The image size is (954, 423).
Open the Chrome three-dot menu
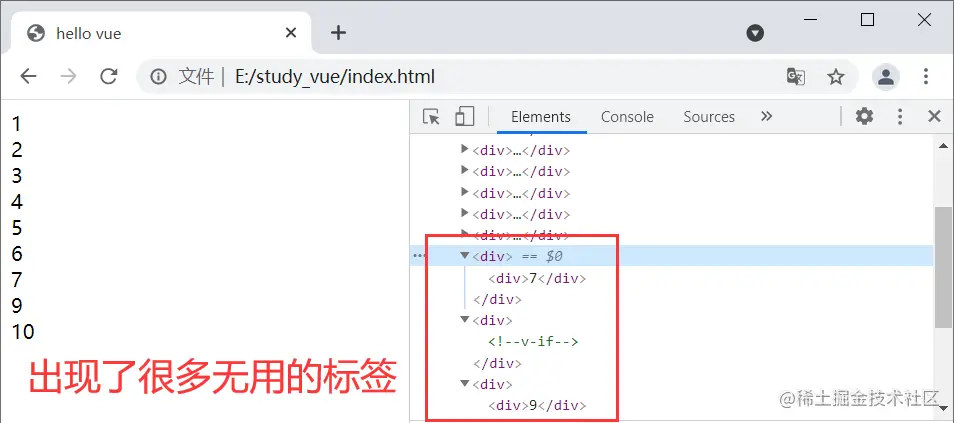coord(925,77)
